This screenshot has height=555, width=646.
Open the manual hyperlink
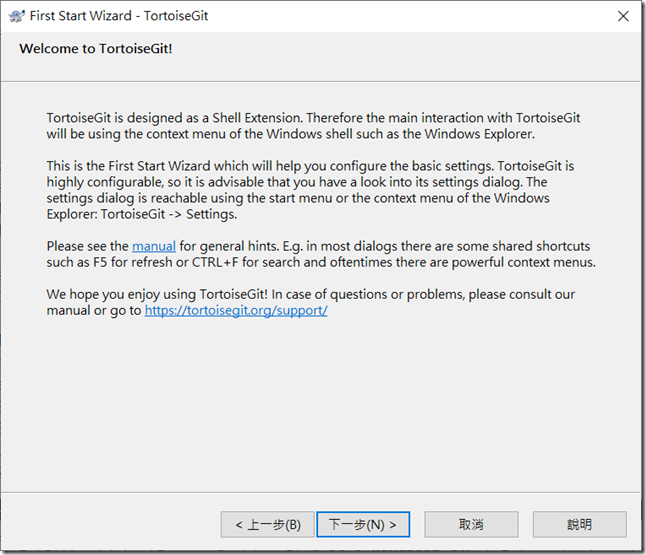tap(154, 246)
